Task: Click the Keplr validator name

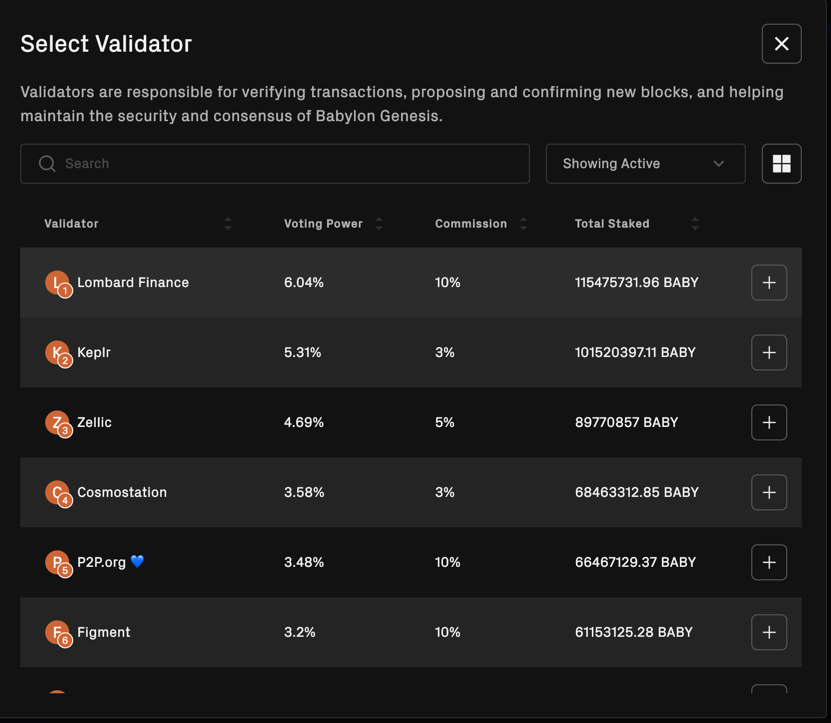Action: [x=94, y=353]
